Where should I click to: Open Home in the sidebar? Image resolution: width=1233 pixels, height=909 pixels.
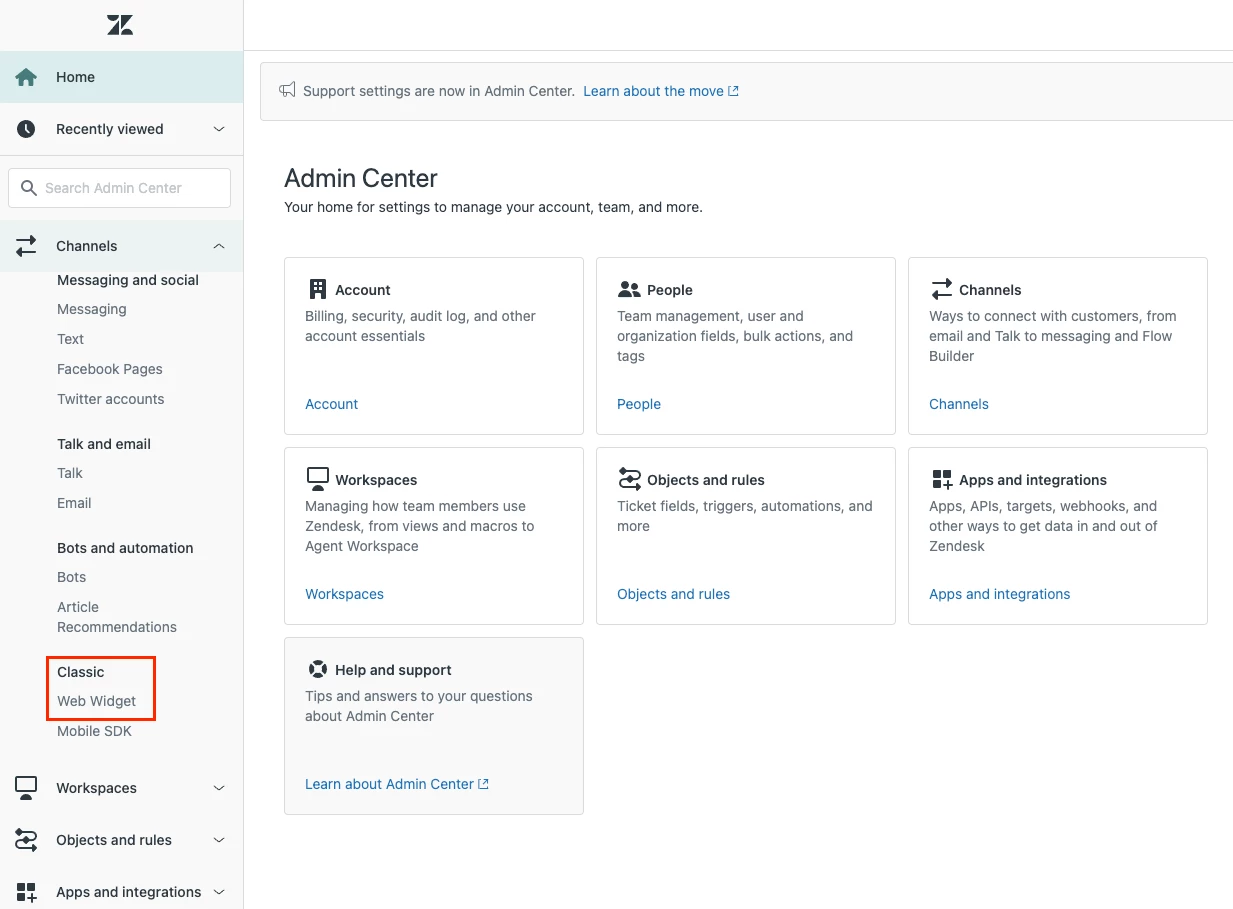pyautogui.click(x=121, y=77)
